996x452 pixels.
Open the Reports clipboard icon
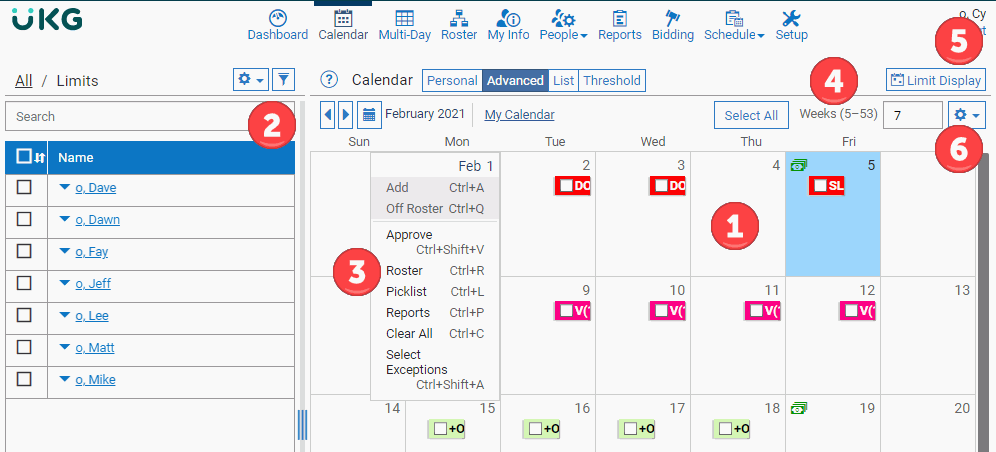(x=619, y=19)
